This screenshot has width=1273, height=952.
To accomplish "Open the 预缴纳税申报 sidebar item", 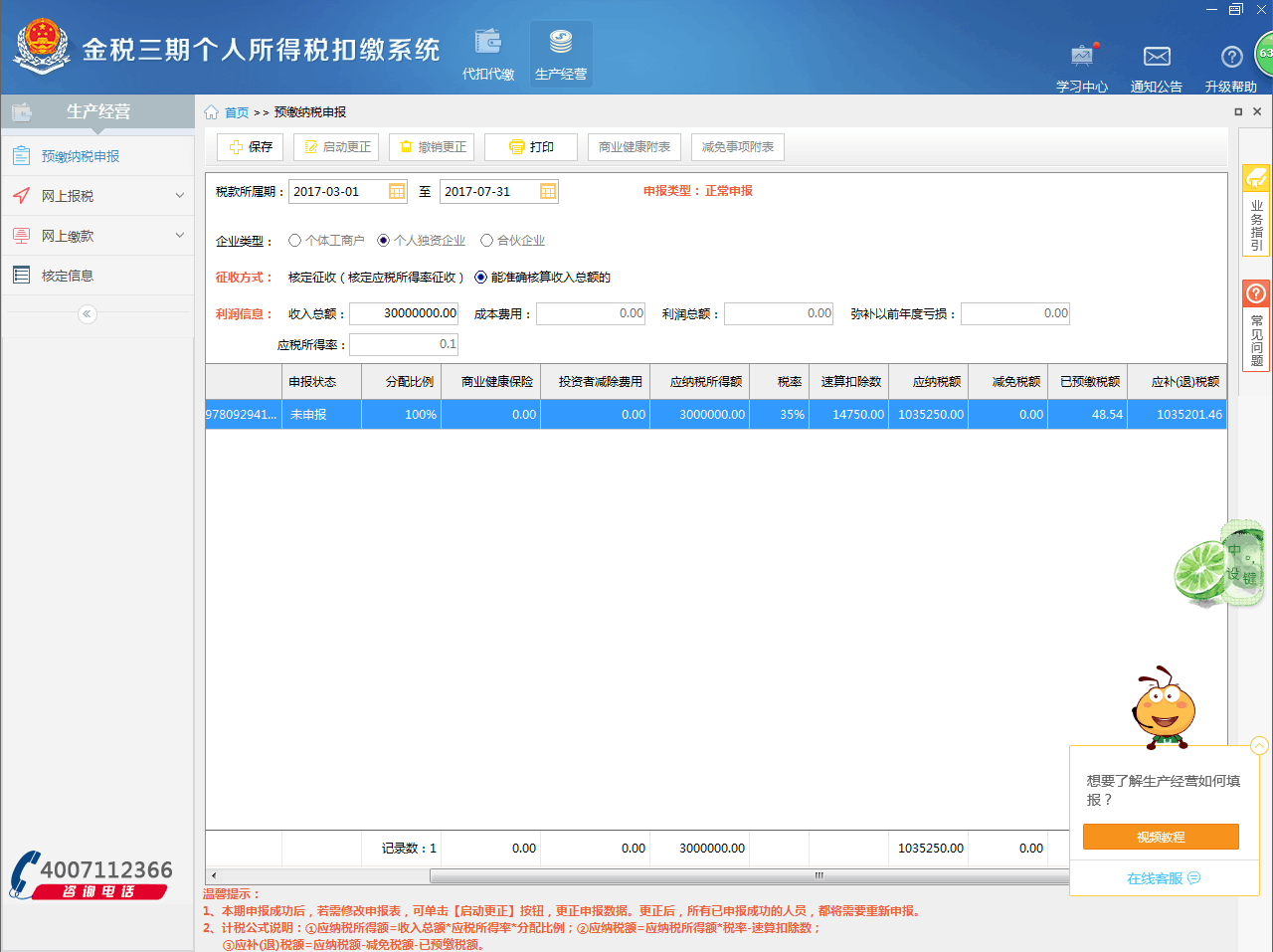I will pos(97,156).
